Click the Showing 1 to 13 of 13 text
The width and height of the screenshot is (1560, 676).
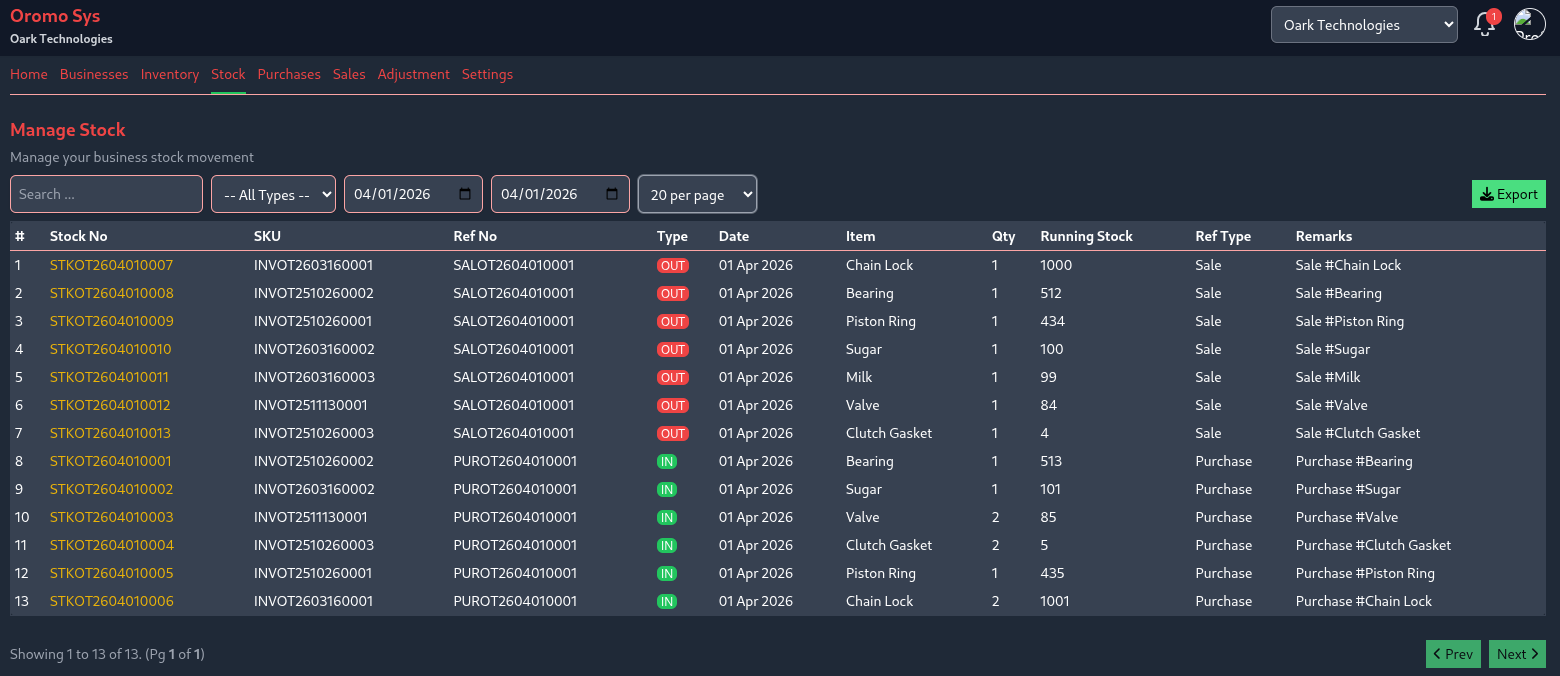[x=107, y=654]
